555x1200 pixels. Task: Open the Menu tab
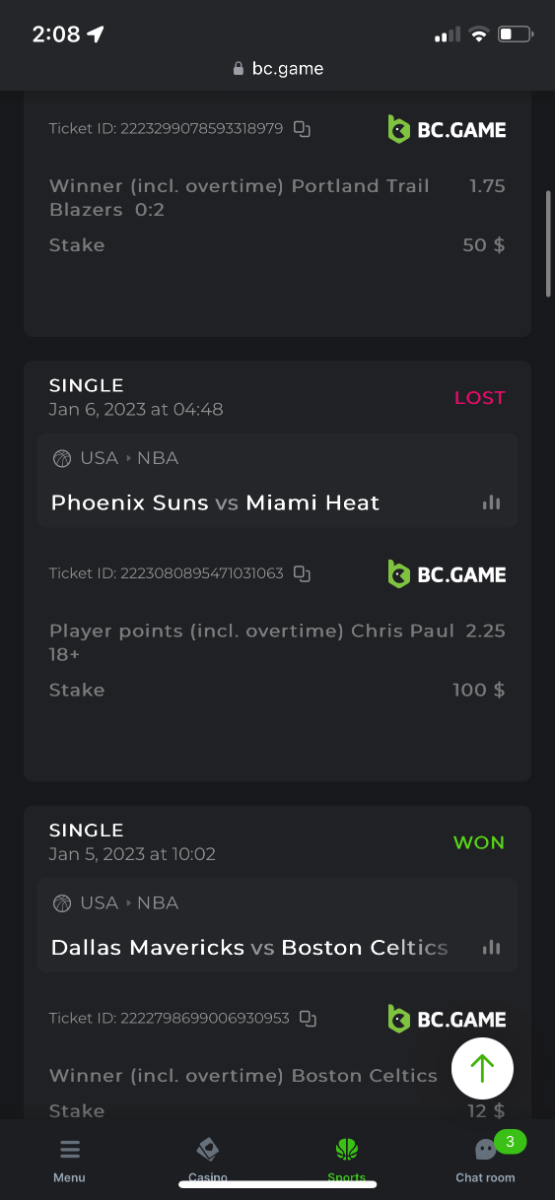click(x=69, y=1160)
